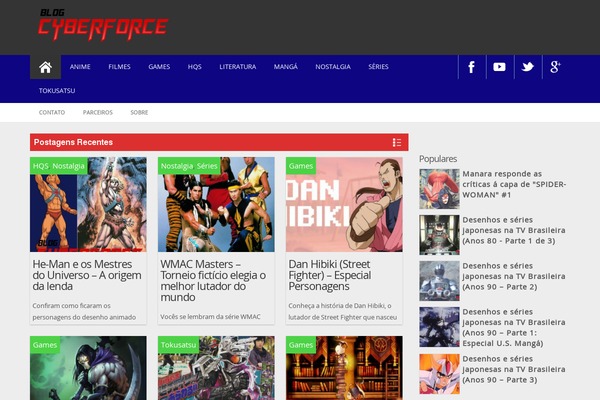Open Anos 90 Parte 2 popular post
600x400 pixels.
514,276
